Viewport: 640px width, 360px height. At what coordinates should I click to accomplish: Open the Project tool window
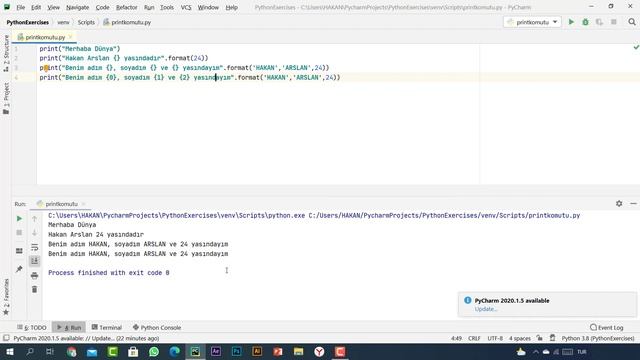tap(6, 98)
